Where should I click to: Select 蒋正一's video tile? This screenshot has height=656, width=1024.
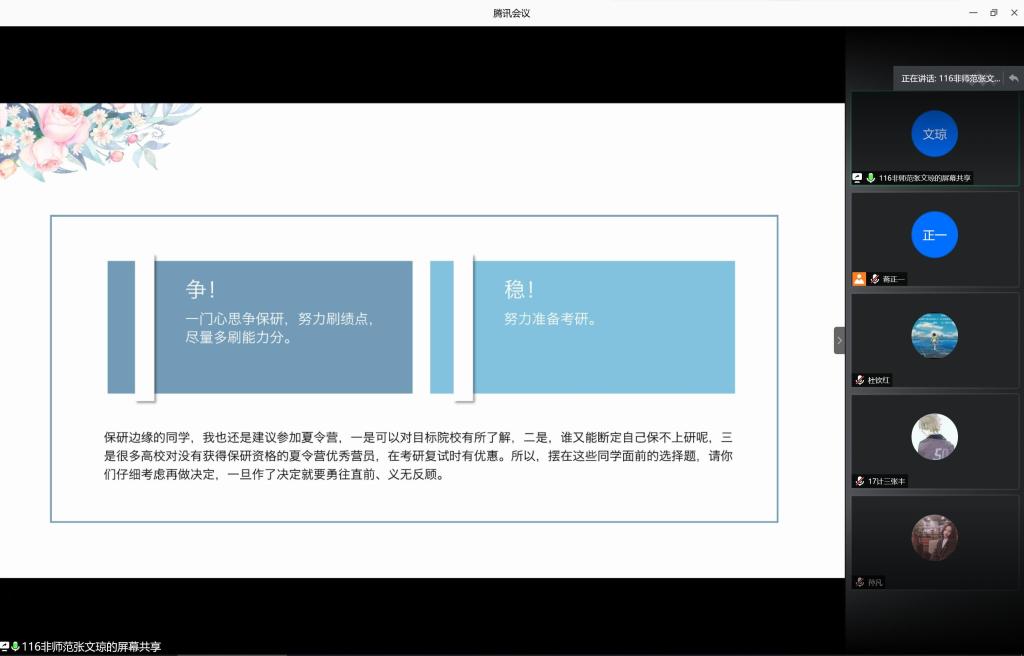click(934, 236)
